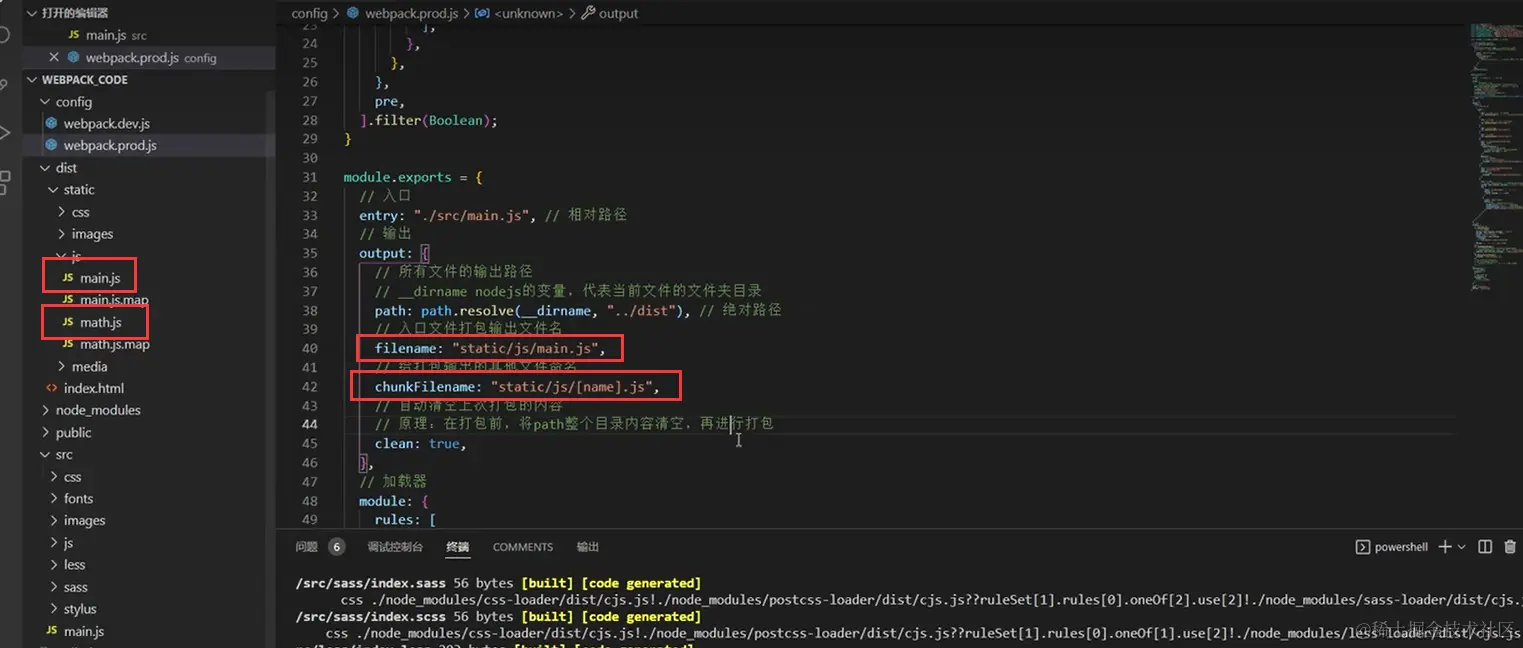Select the 终端 terminal tab
Viewport: 1523px width, 648px height.
click(x=458, y=547)
